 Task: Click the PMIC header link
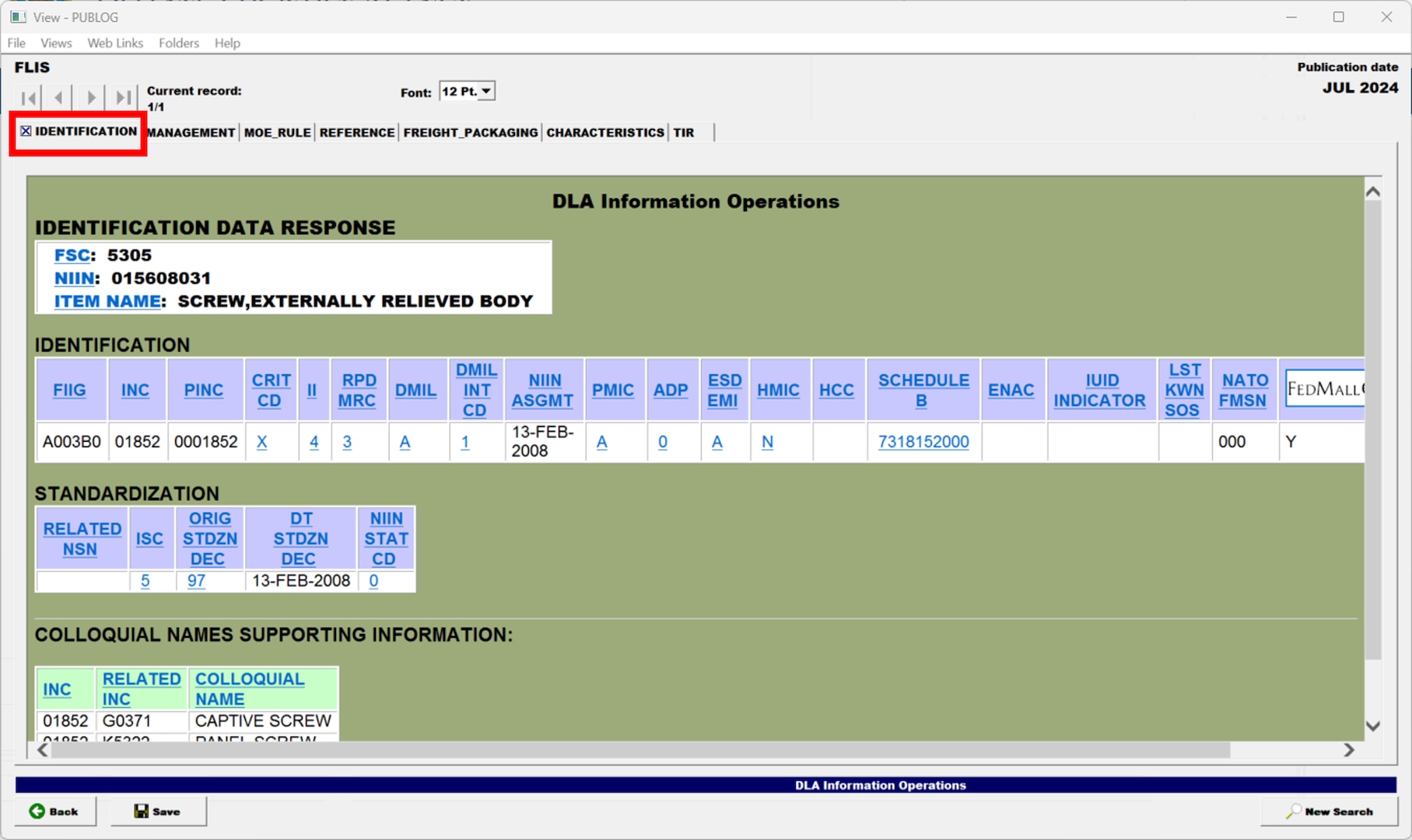tap(613, 390)
